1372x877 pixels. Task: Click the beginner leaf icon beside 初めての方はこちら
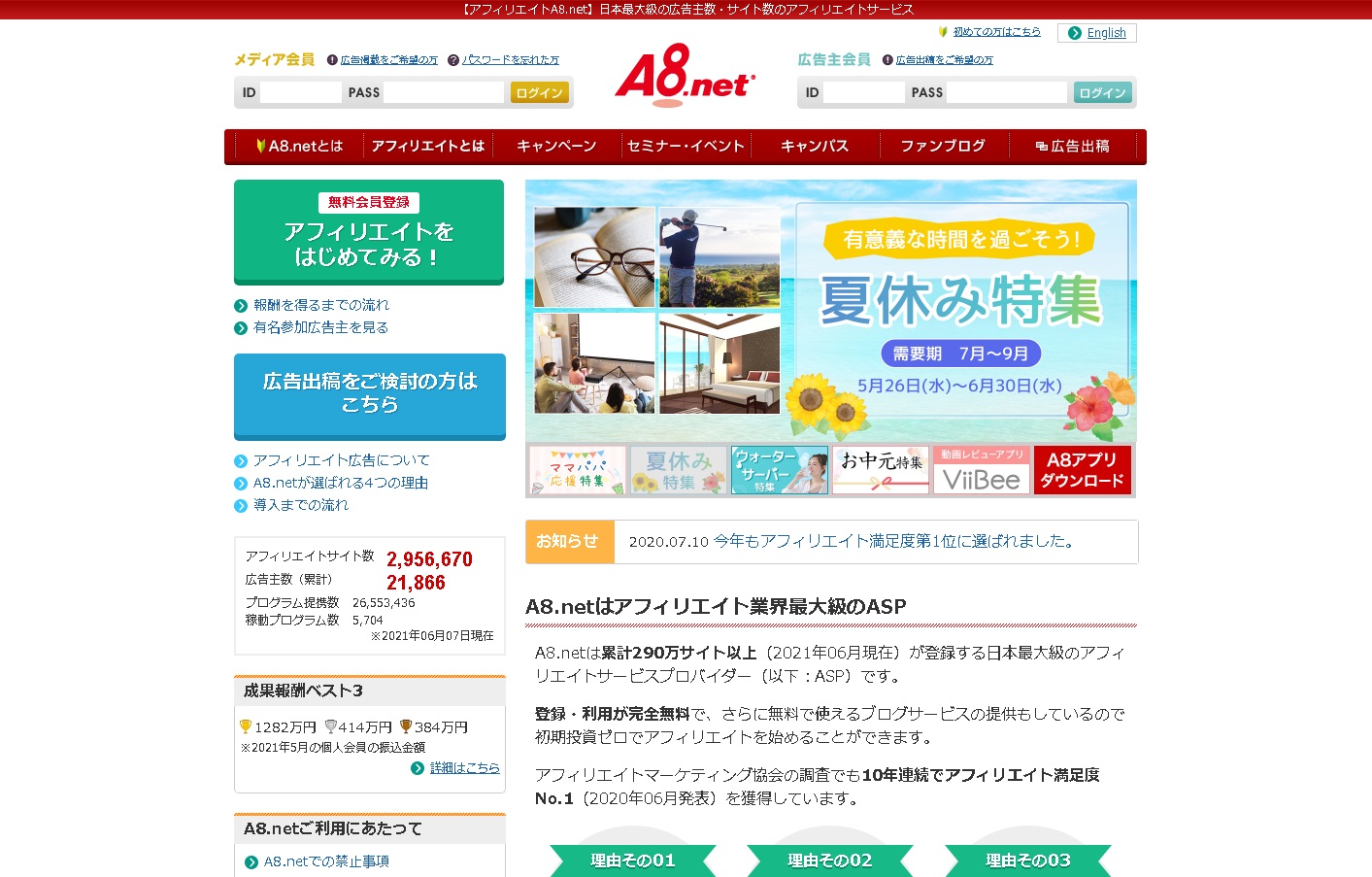tap(943, 32)
